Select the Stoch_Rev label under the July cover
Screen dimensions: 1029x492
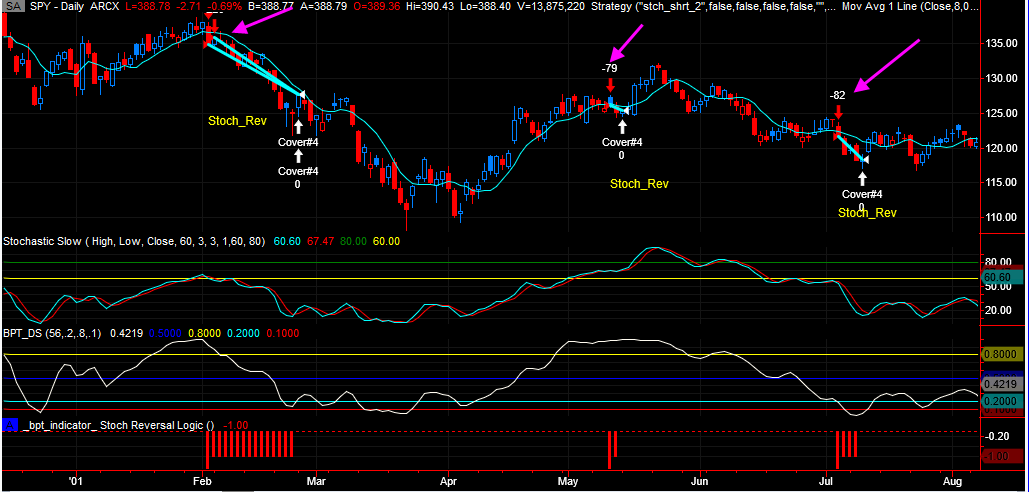pyautogui.click(x=866, y=212)
